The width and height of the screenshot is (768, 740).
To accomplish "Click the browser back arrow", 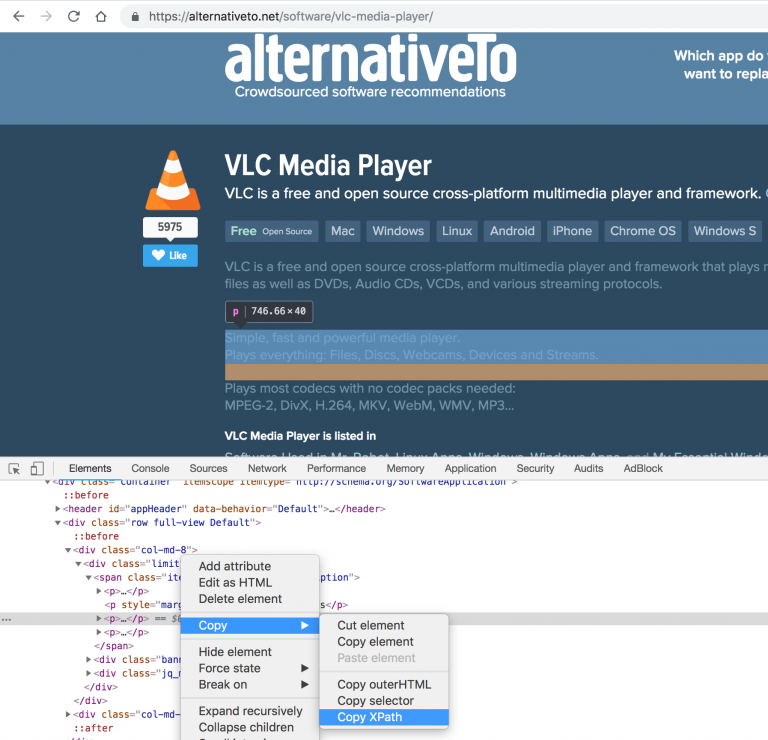I will point(19,17).
